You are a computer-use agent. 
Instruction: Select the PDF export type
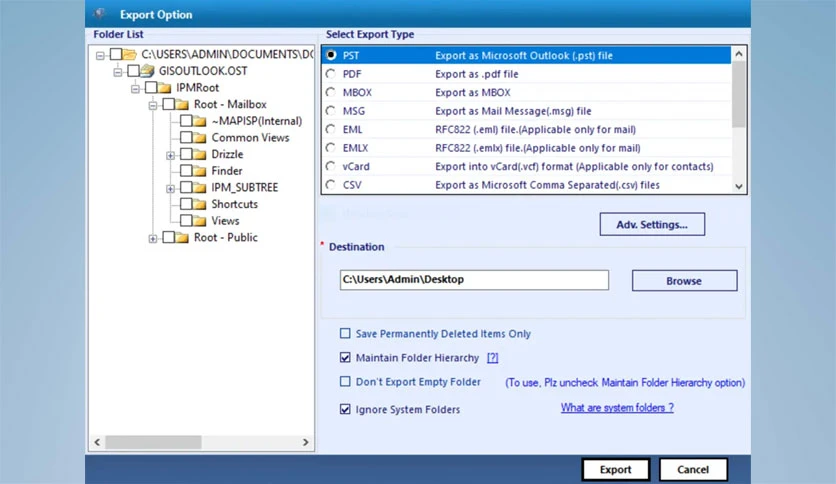[x=331, y=74]
